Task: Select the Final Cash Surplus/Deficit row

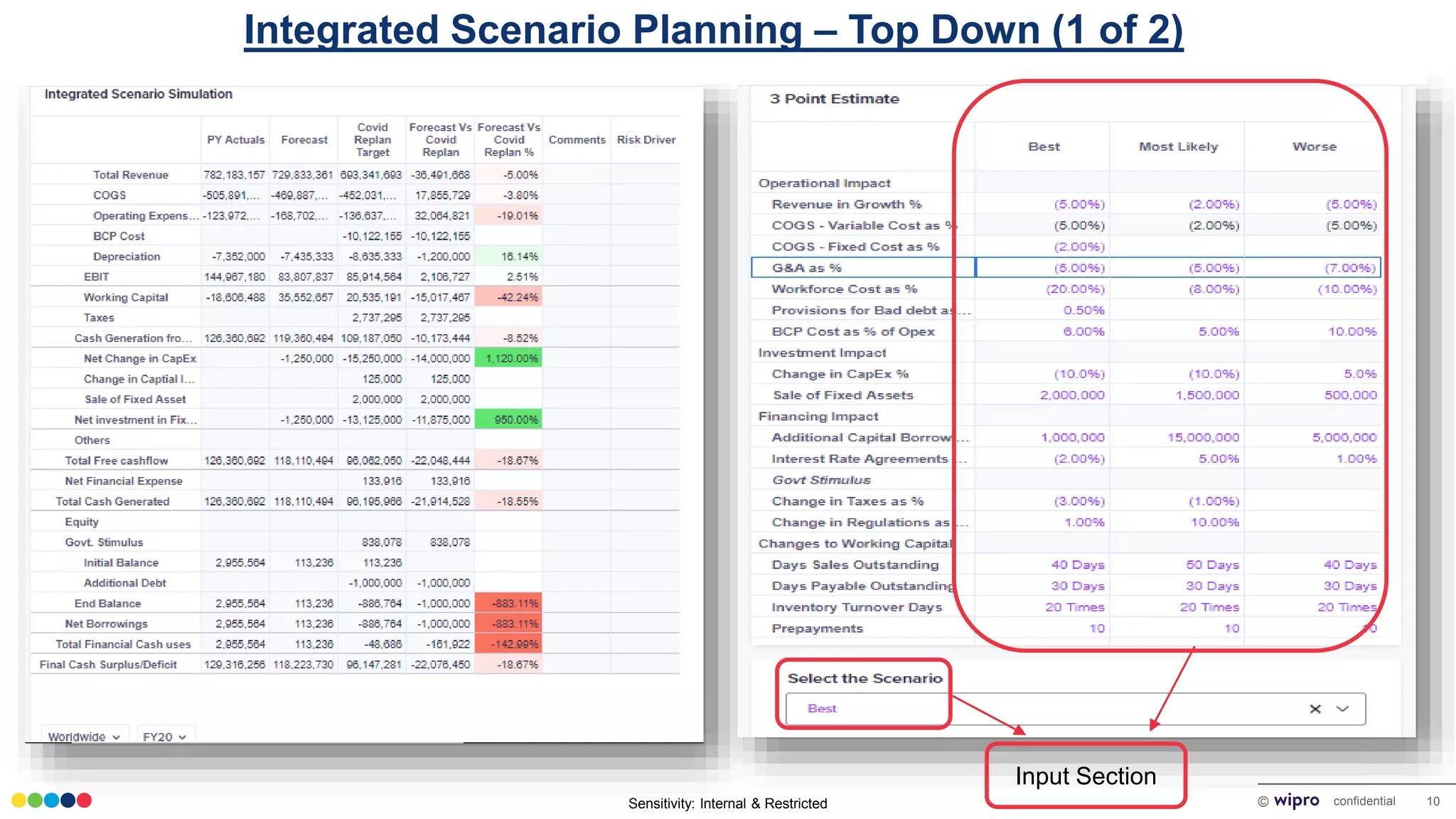Action: [355, 665]
